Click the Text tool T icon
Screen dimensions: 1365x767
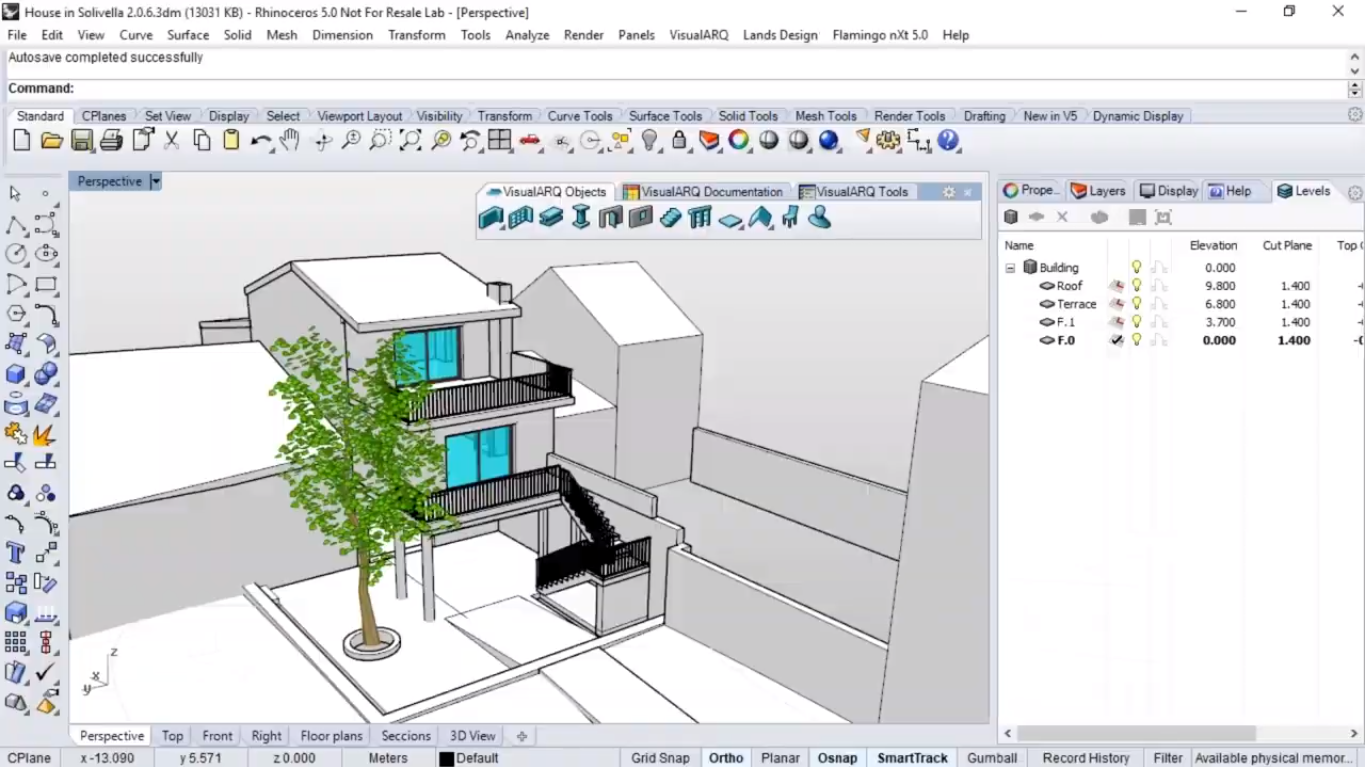(x=16, y=553)
